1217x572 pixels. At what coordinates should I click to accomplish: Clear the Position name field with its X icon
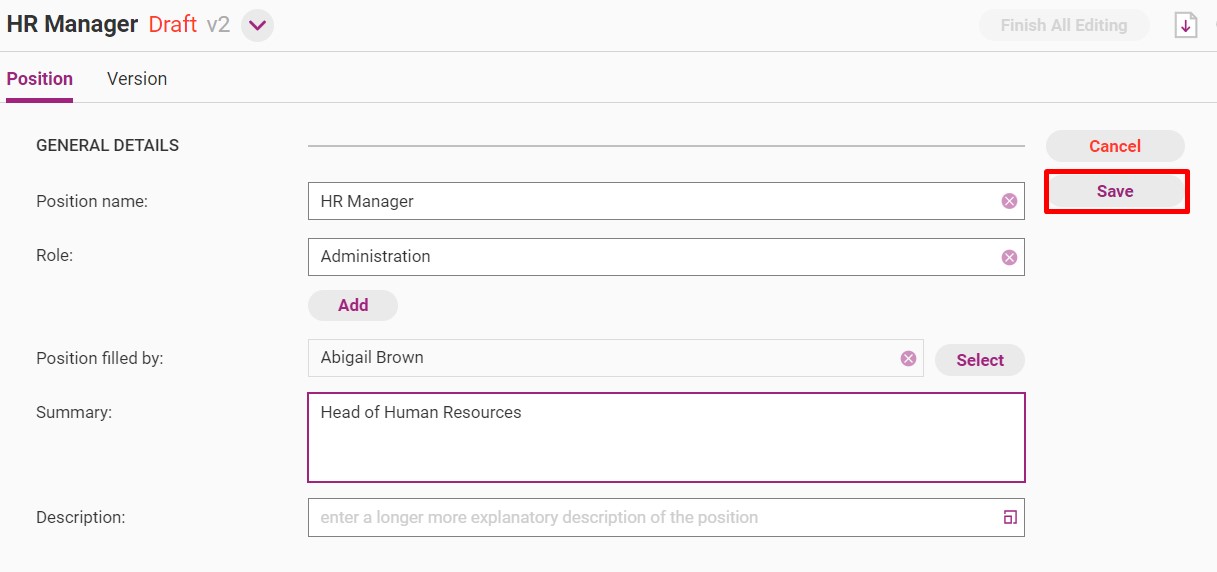pos(1009,201)
